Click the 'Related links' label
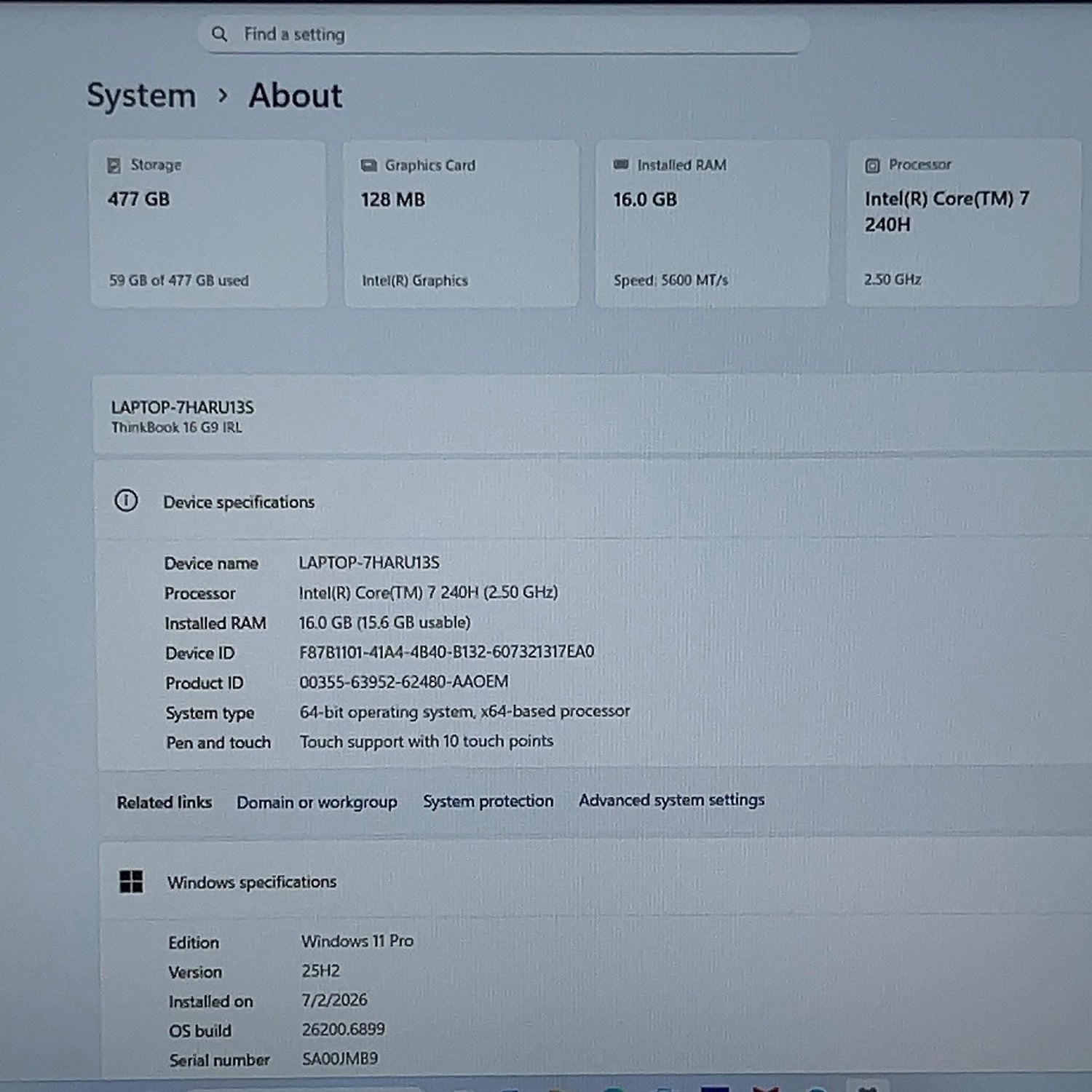This screenshot has width=1092, height=1092. click(165, 802)
